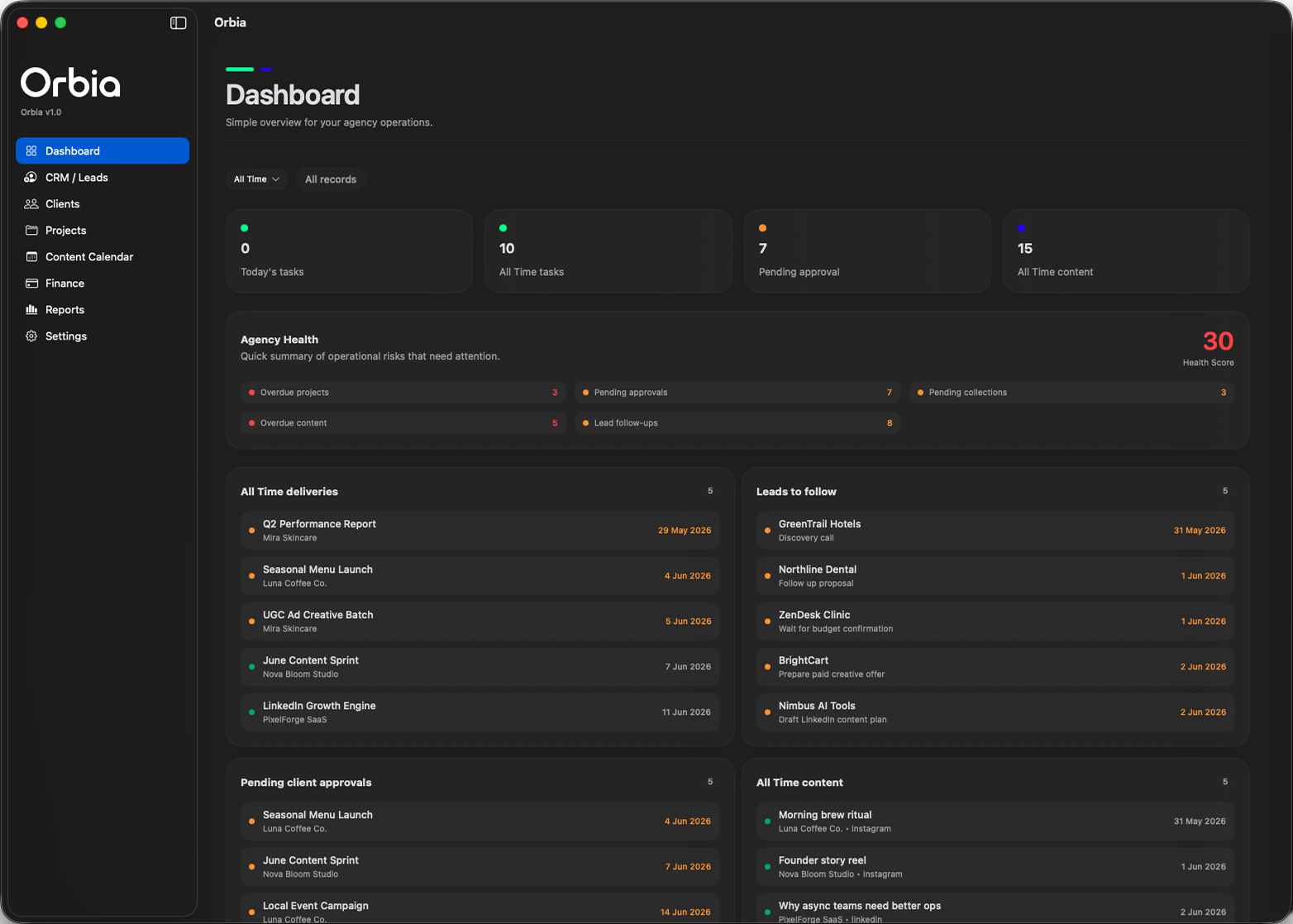Click the Pending client approvals heading
Screen dimensions: 1293x924
(x=306, y=783)
